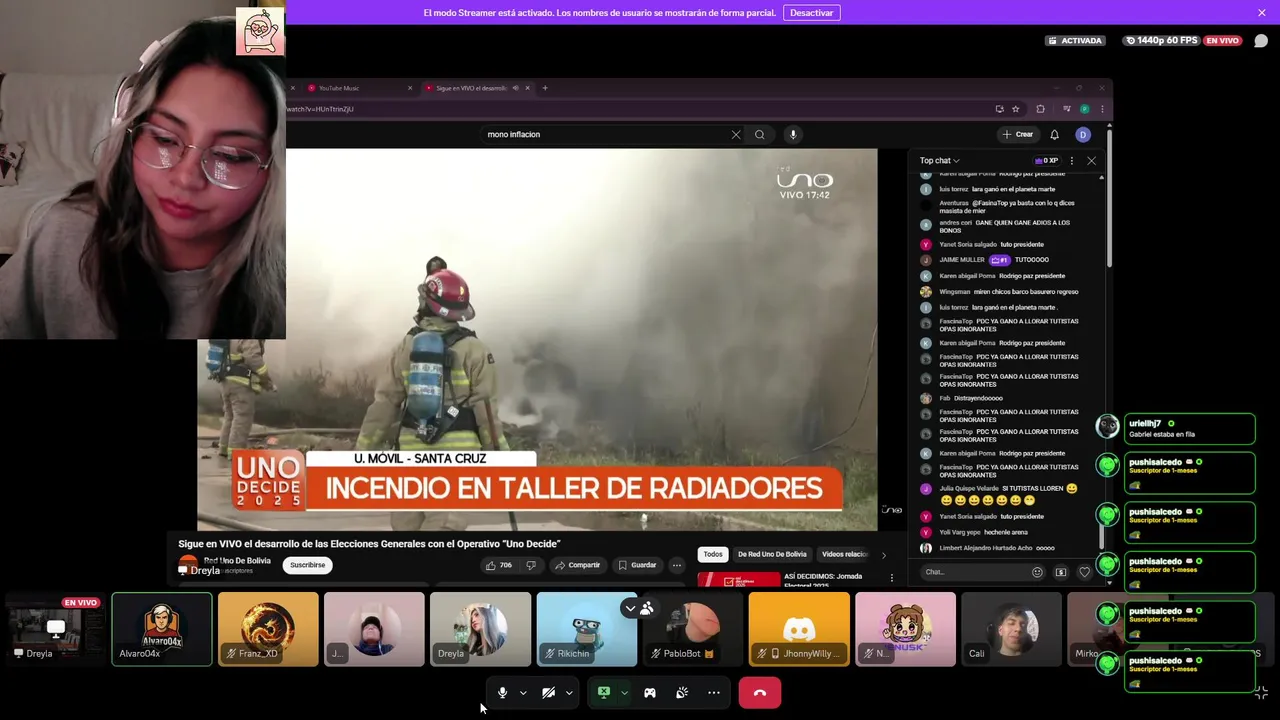The height and width of the screenshot is (720, 1280).
Task: Open the chat bubble icon at top right
Action: click(1261, 41)
